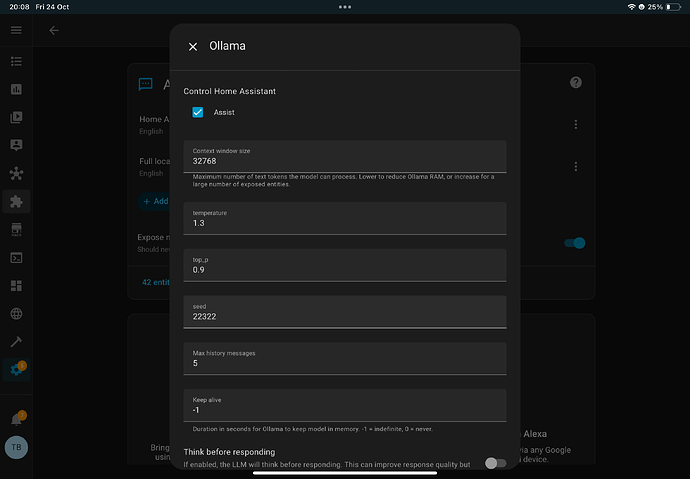The height and width of the screenshot is (479, 690).
Task: Go back with the arrow button
Action: pos(54,30)
